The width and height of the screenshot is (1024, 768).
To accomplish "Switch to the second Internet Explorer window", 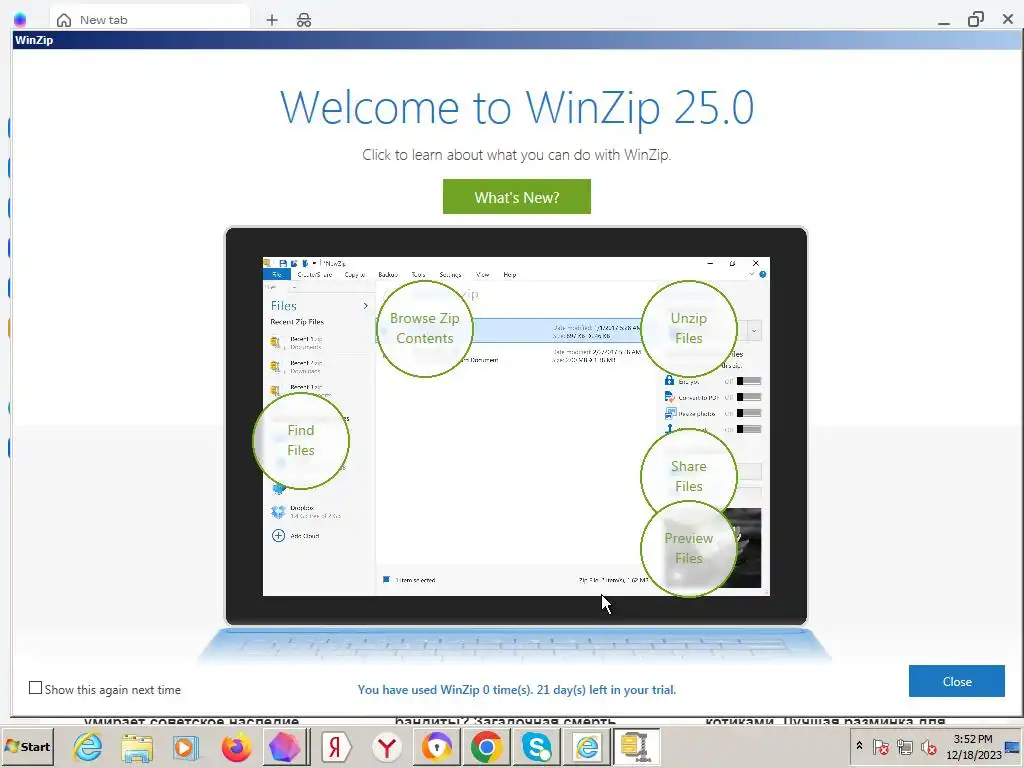I will (x=586, y=747).
